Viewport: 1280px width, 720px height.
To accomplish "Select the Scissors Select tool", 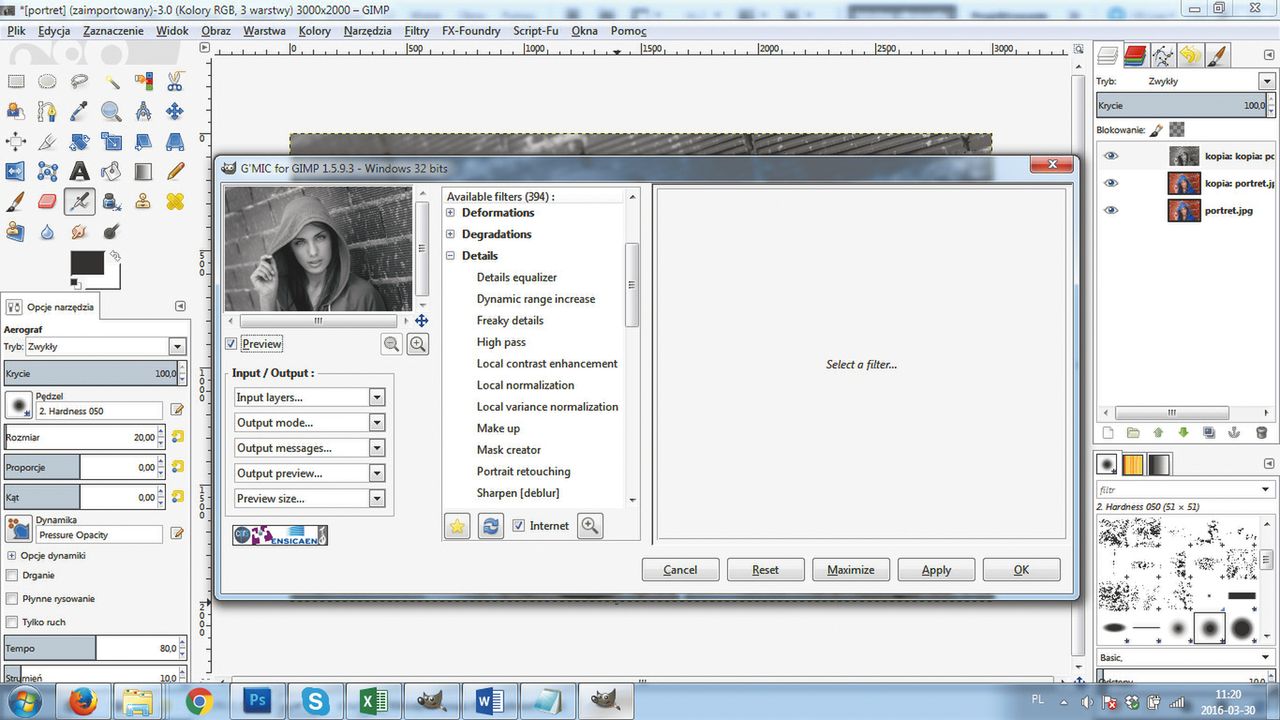I will tap(175, 82).
